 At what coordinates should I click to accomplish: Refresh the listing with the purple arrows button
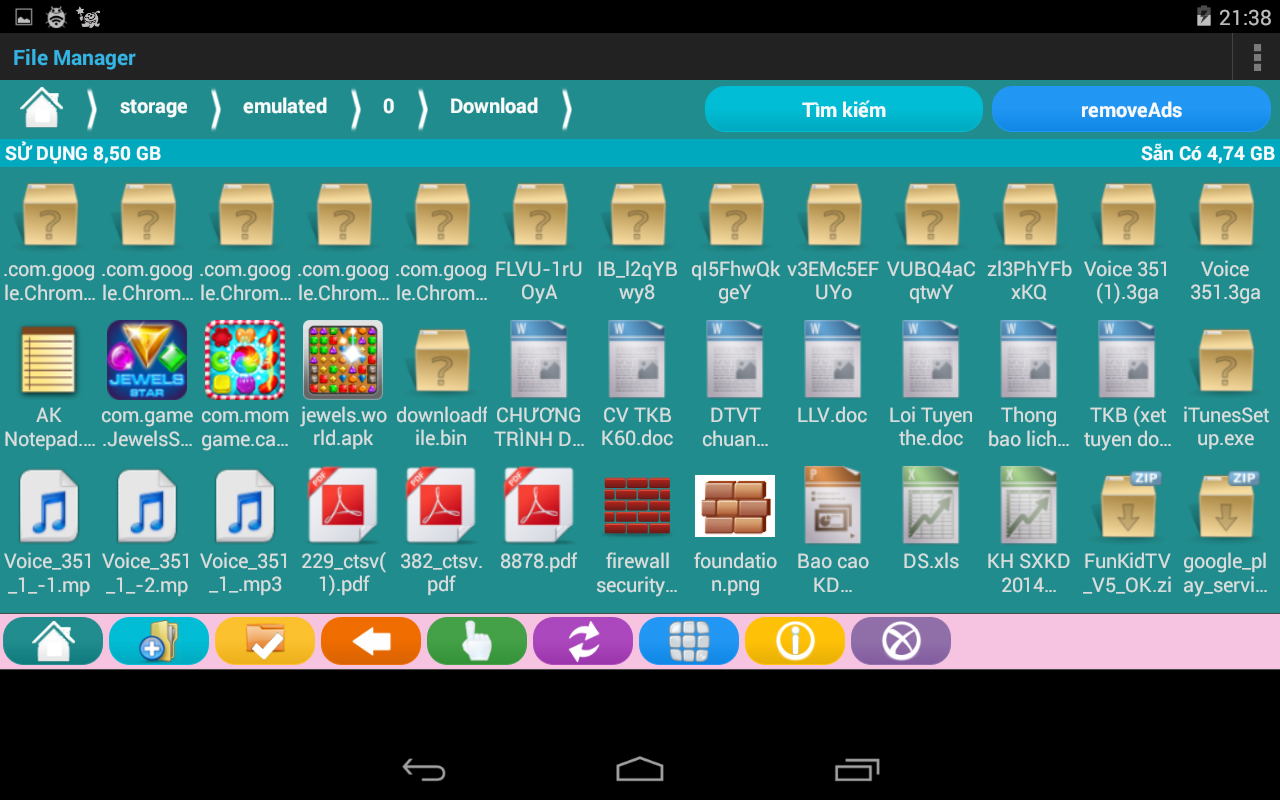click(x=583, y=641)
